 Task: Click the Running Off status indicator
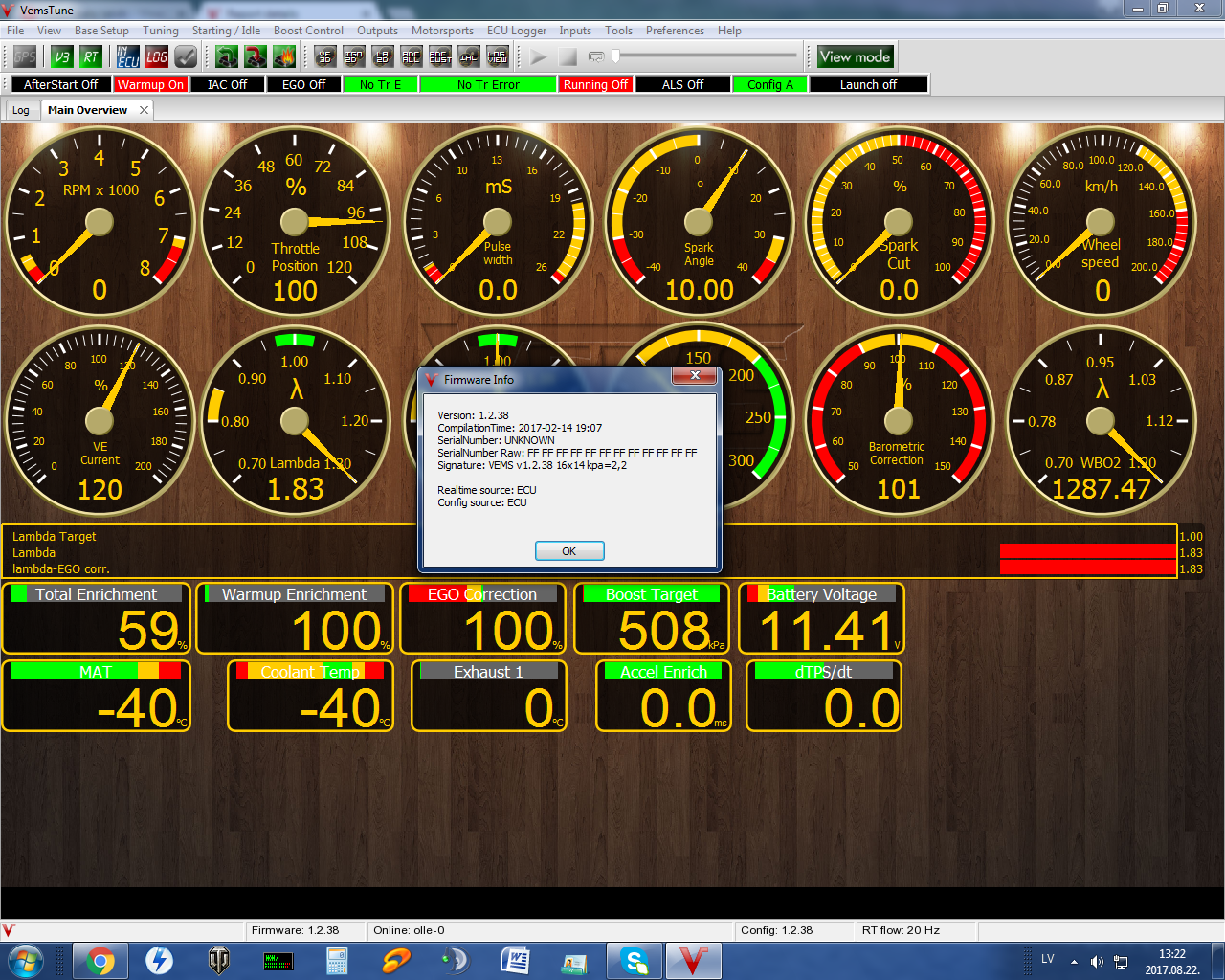(595, 84)
